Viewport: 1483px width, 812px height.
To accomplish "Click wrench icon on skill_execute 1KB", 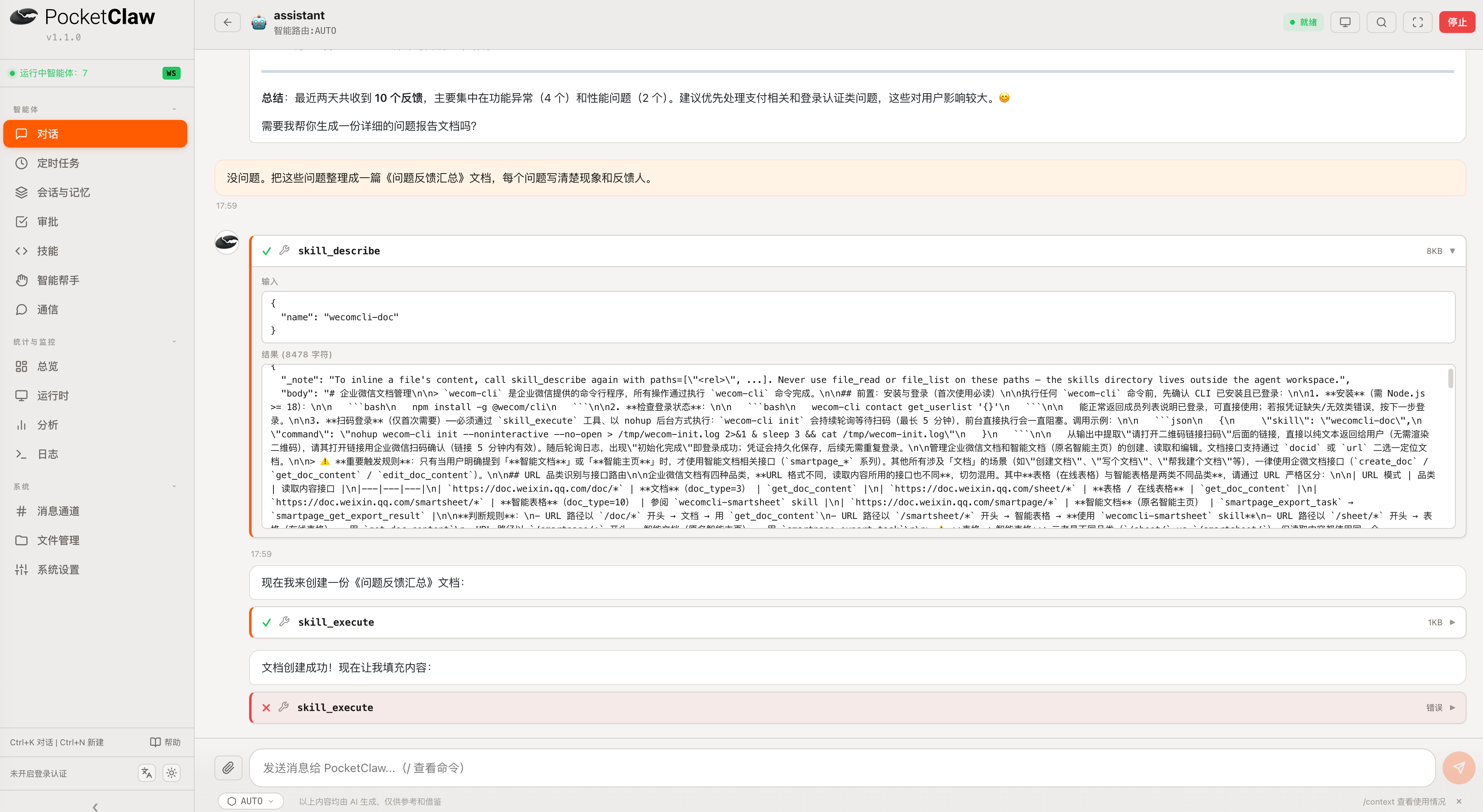I will pos(285,622).
